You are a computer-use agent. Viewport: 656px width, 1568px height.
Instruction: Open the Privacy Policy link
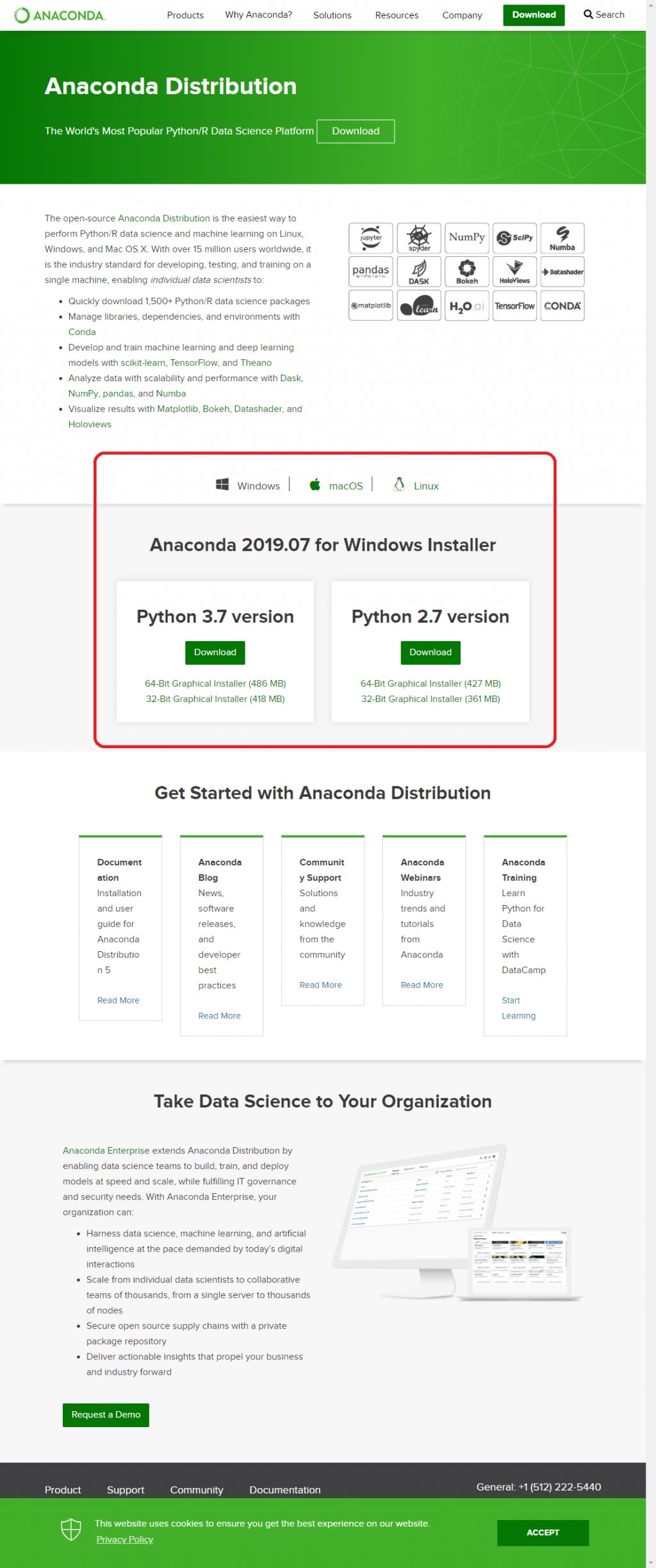[125, 1539]
